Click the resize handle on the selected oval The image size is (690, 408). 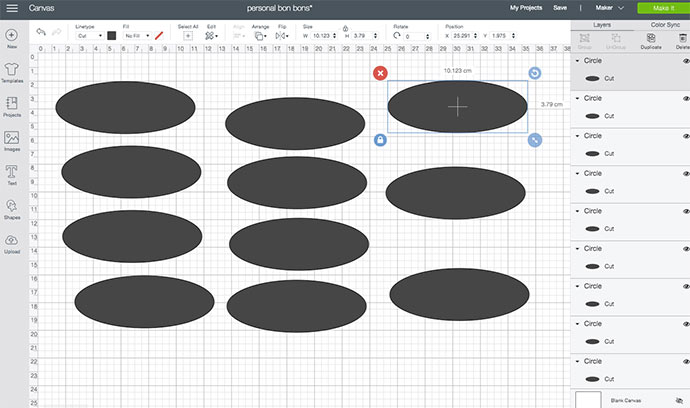point(535,140)
